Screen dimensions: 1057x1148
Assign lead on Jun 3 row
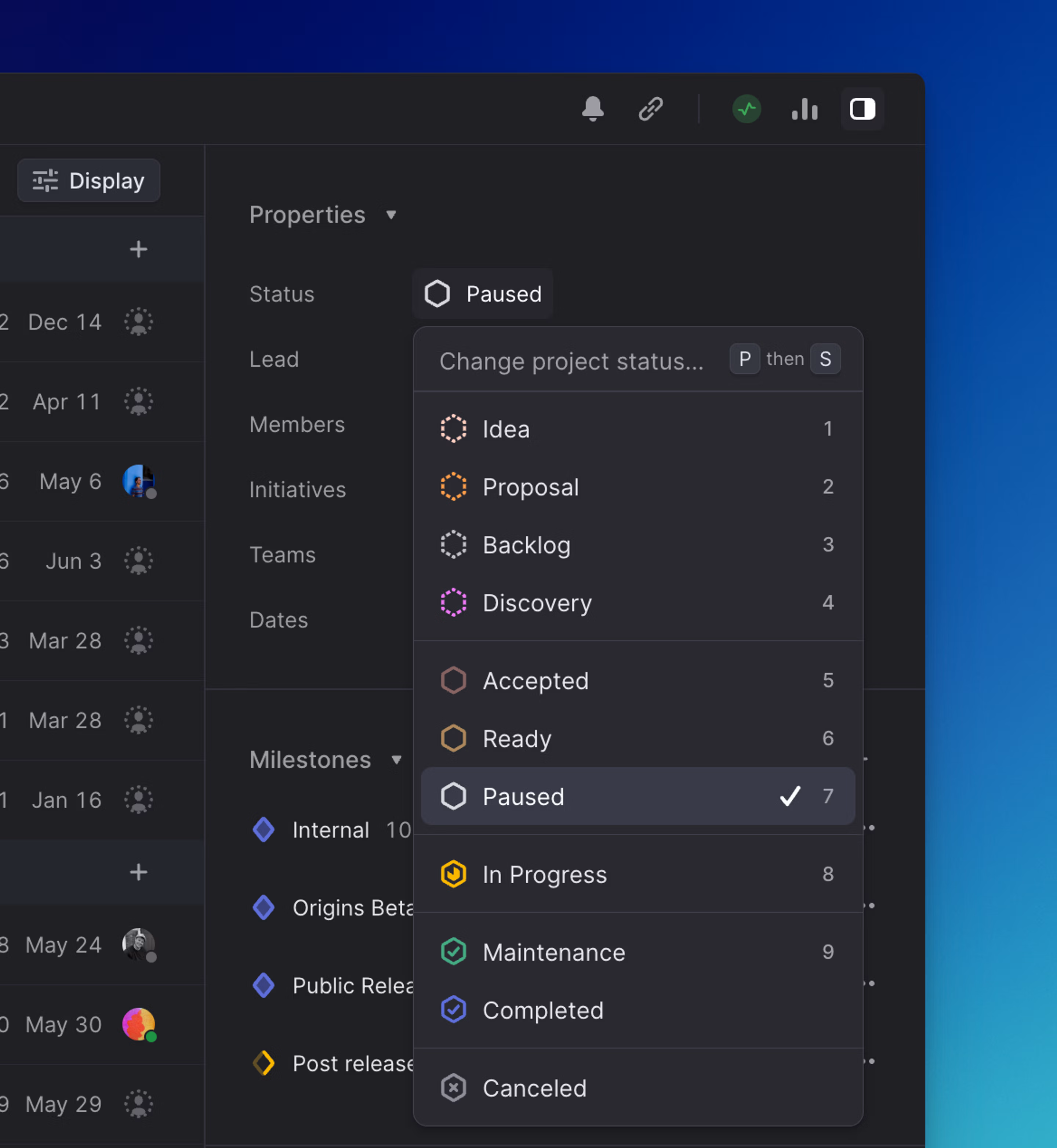pyautogui.click(x=138, y=561)
